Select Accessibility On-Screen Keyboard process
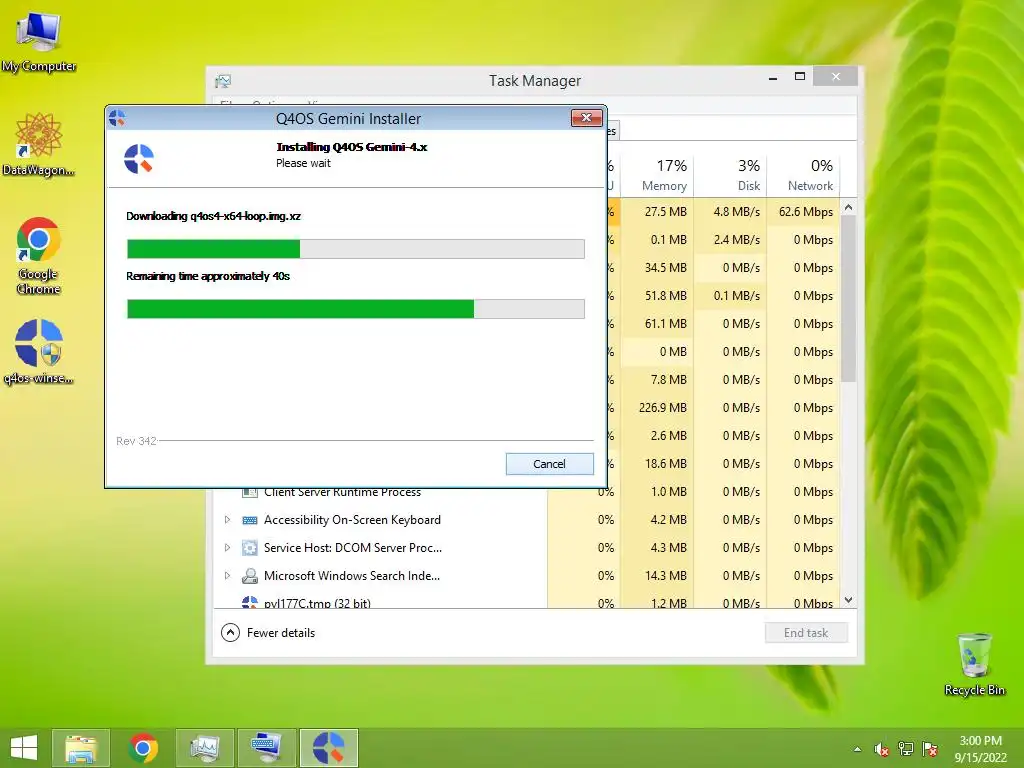Screen dimensions: 1024x768 click(527, 520)
